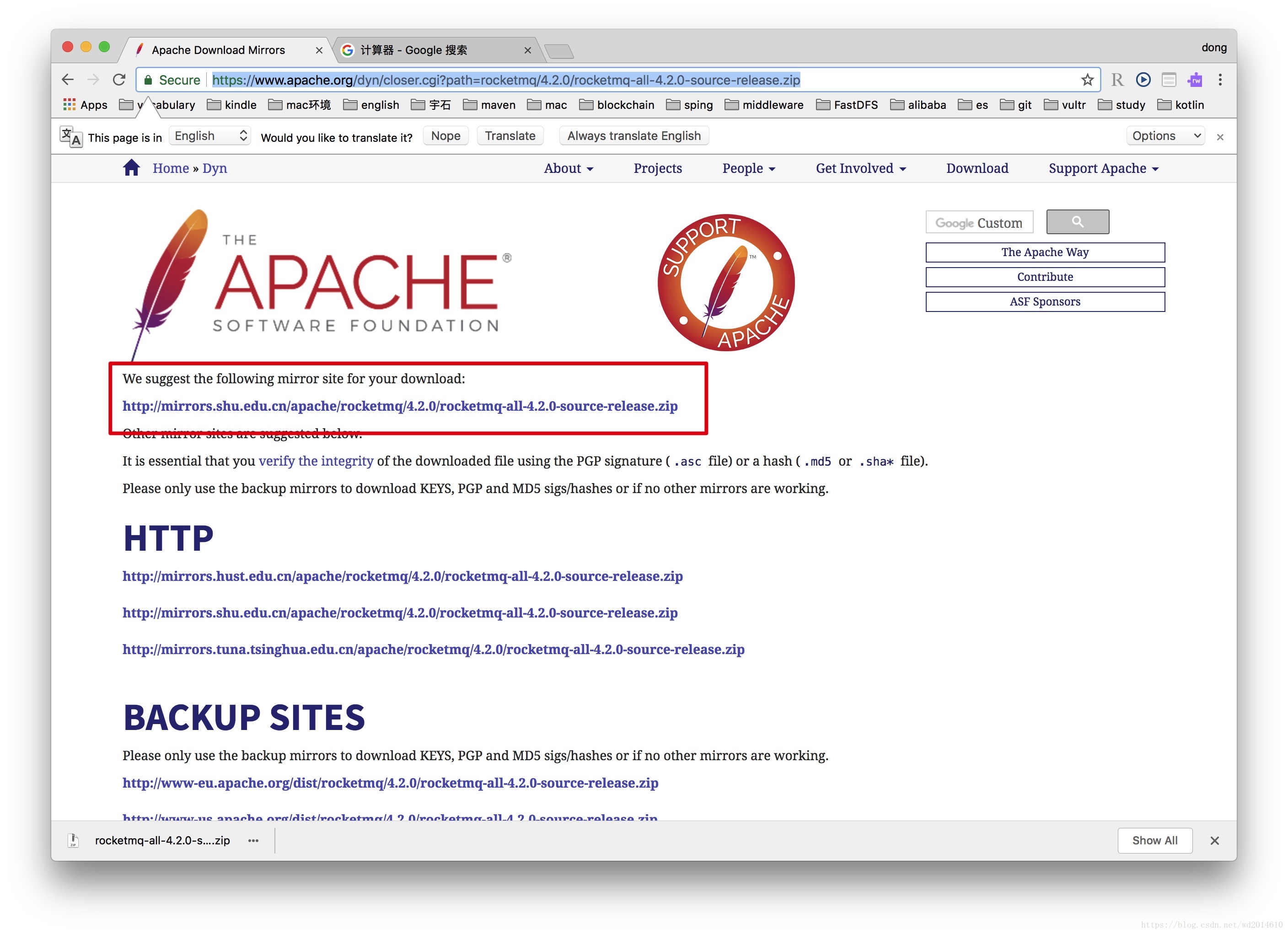Click the address bar URL
1288x934 pixels.
505,80
